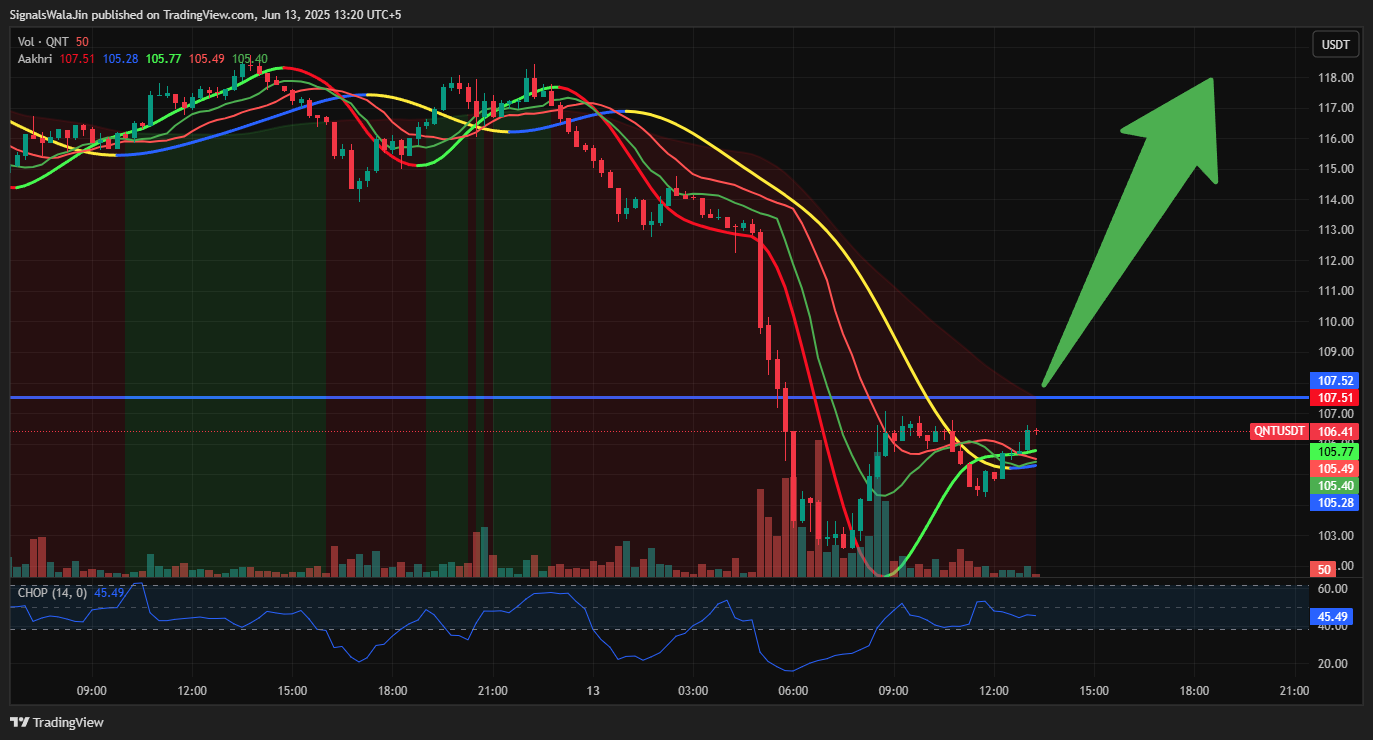Open the USDT currency selector
The image size is (1373, 740).
1336,44
